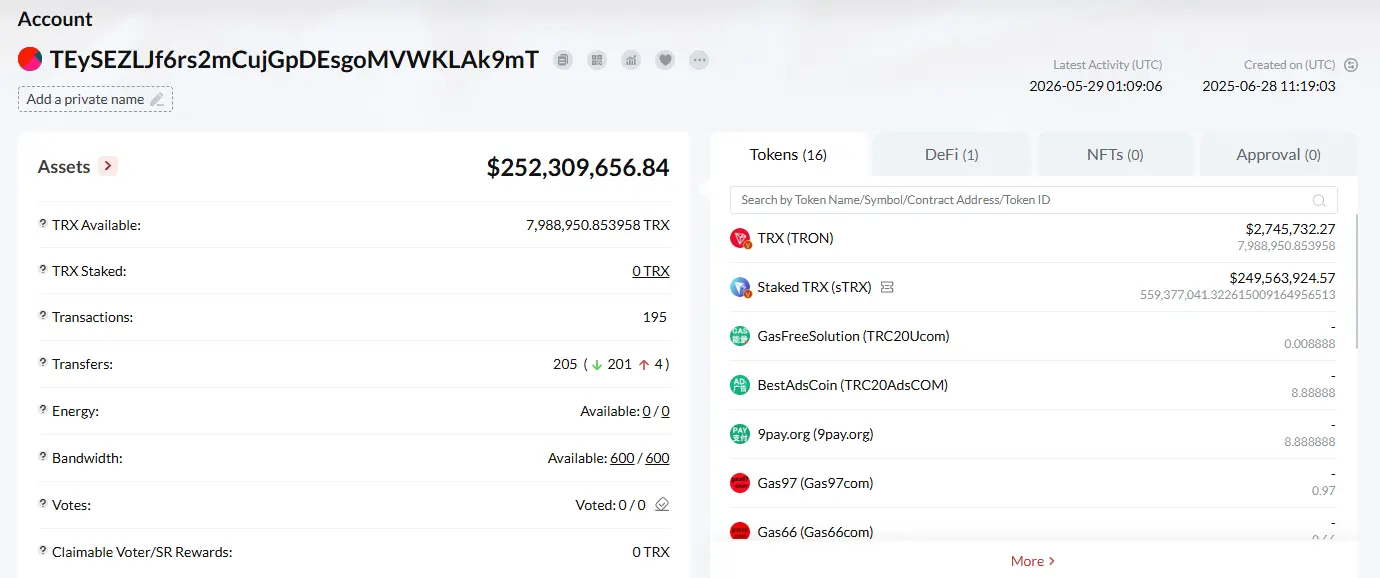Open the account analytics chart icon
The image size is (1380, 578).
[631, 60]
